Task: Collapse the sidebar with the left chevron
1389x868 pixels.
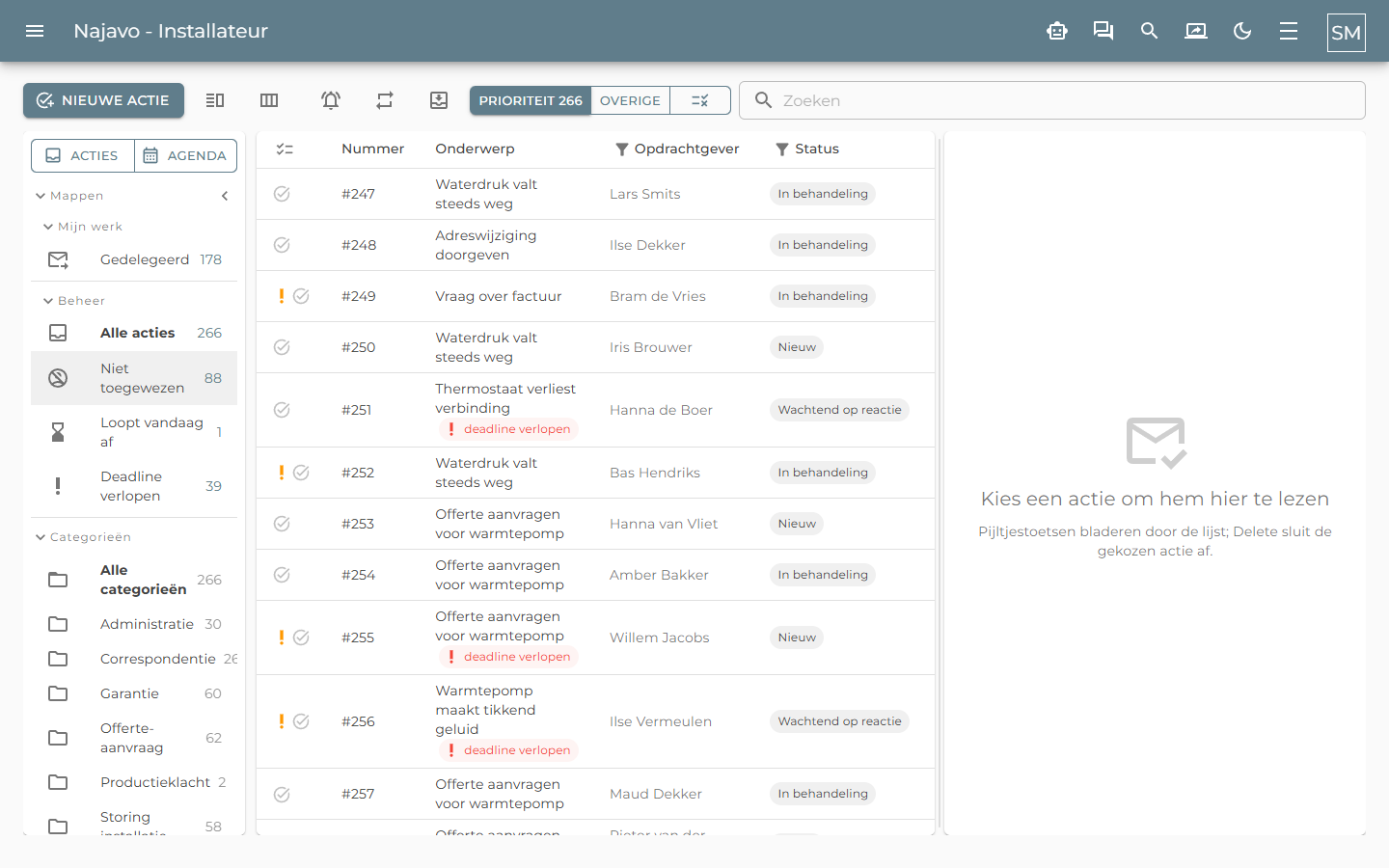Action: coord(225,196)
